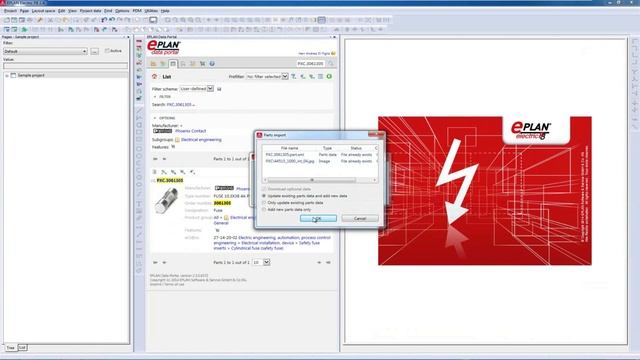Image resolution: width=640 pixels, height=360 pixels.
Task: Click the red home icon next to List
Action: click(154, 76)
